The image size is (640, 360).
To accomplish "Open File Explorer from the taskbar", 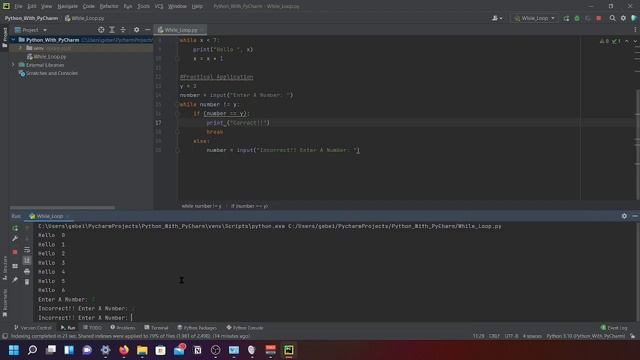I will coord(142,350).
